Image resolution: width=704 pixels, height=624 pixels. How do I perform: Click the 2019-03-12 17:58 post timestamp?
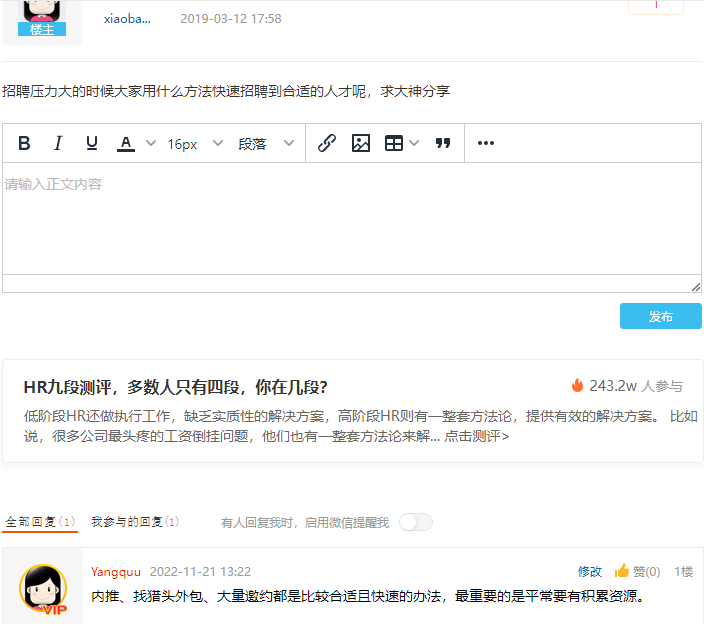[x=231, y=19]
